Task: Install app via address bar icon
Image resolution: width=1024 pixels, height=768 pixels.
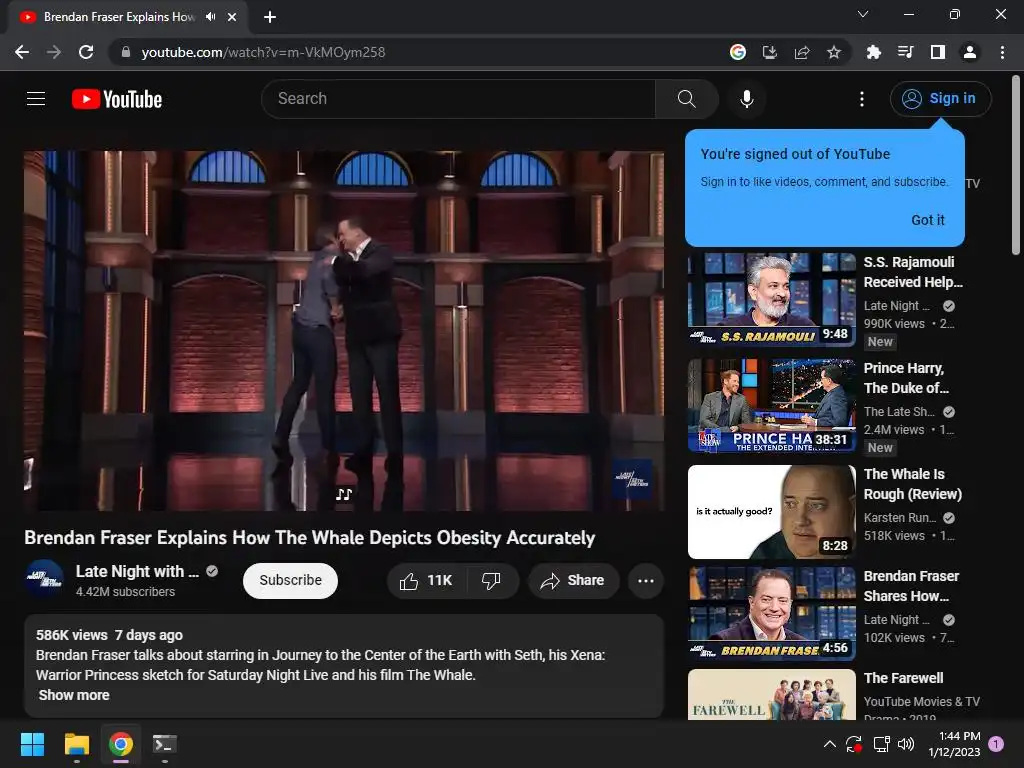Action: click(770, 52)
